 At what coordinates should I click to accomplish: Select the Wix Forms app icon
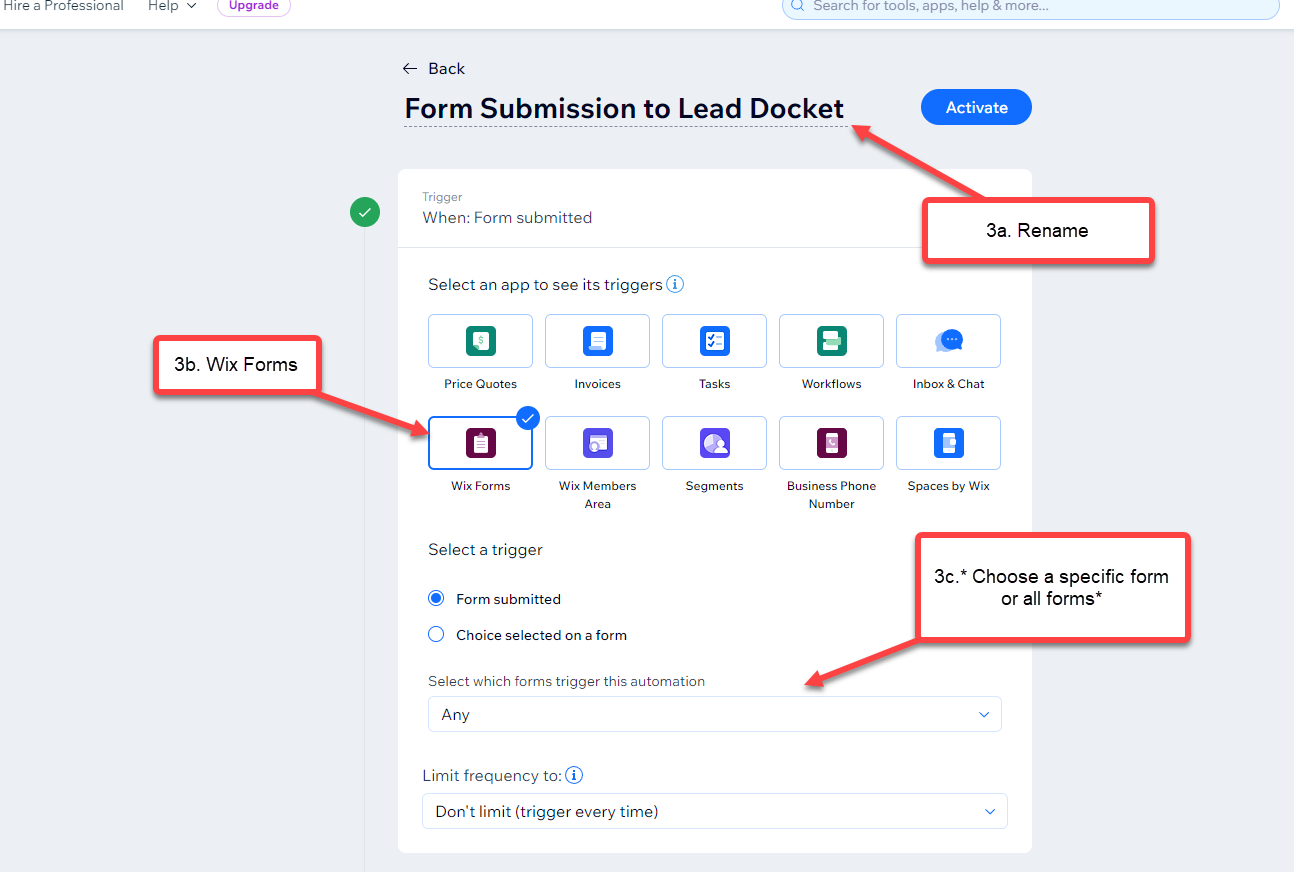pyautogui.click(x=480, y=443)
